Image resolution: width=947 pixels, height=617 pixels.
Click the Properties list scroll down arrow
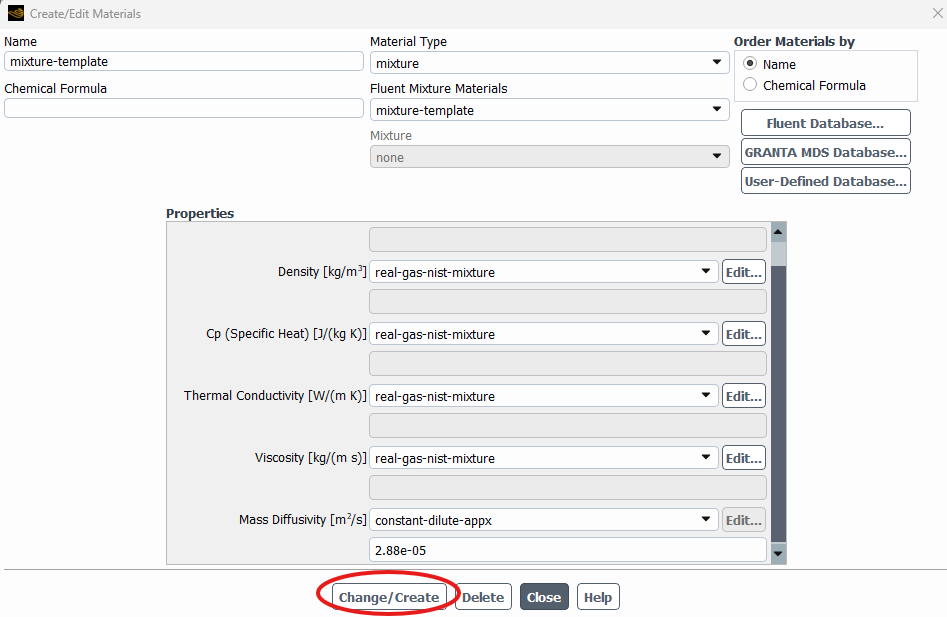coord(778,553)
